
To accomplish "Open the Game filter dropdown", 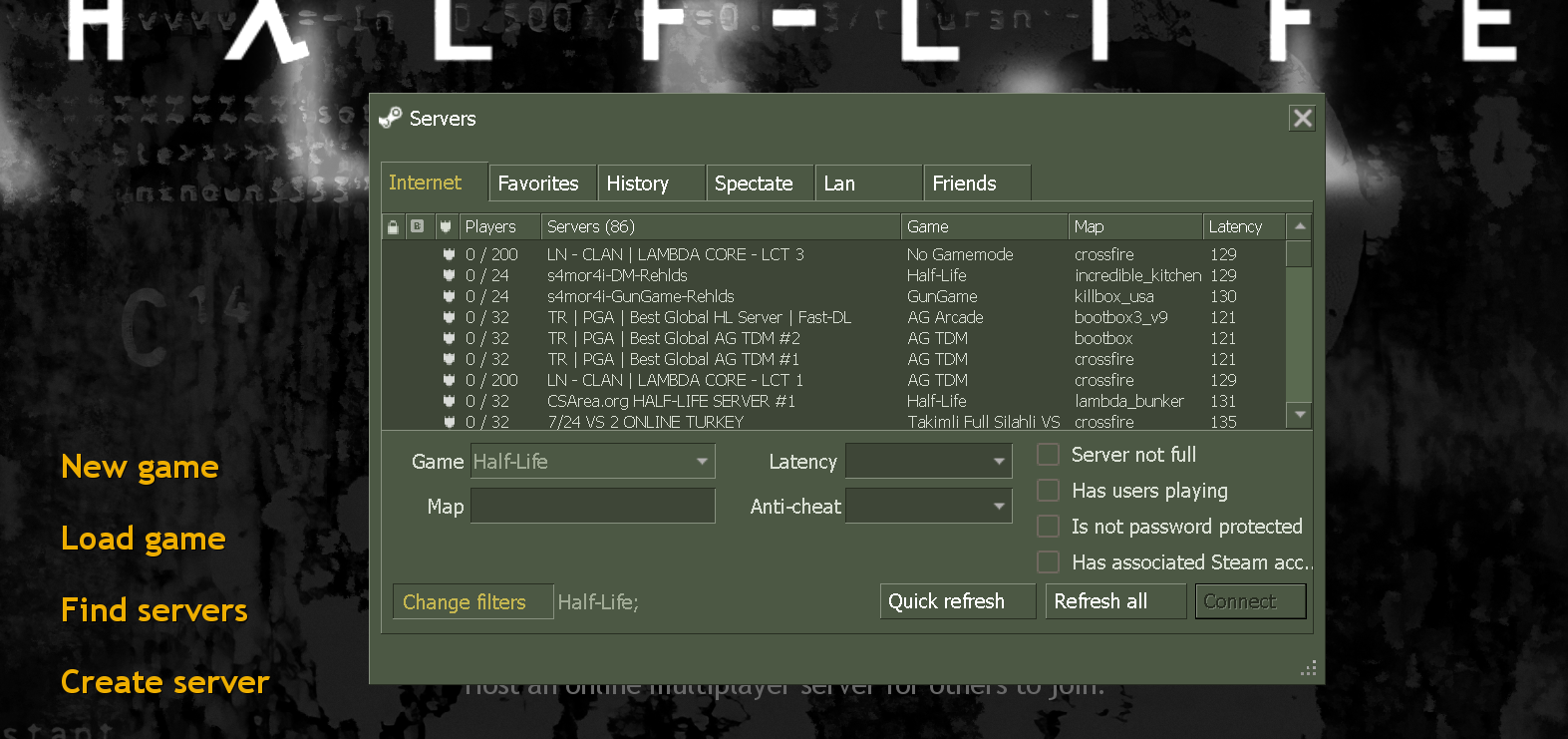I will (x=592, y=461).
